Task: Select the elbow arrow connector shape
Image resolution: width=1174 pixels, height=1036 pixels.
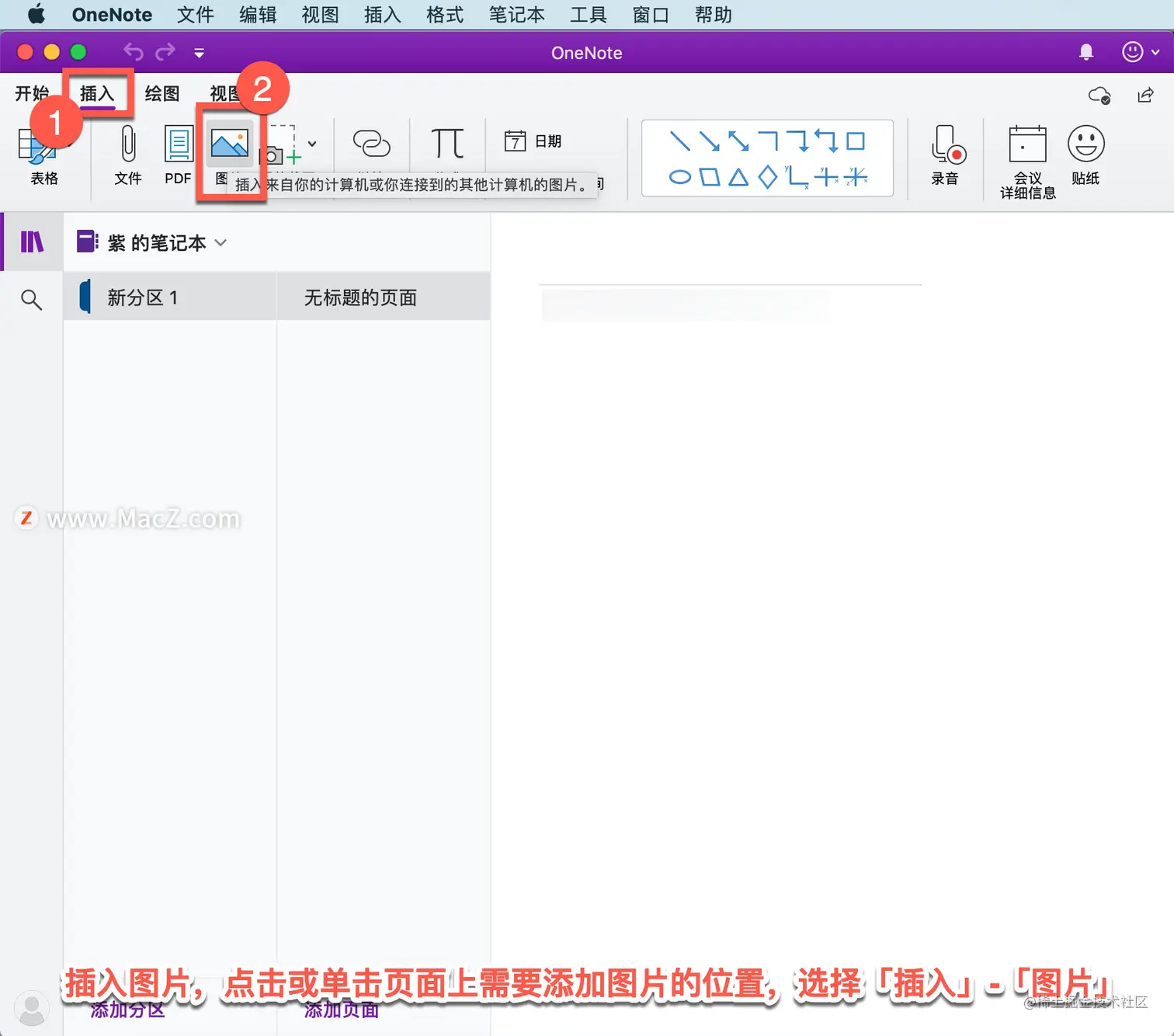Action: point(797,141)
